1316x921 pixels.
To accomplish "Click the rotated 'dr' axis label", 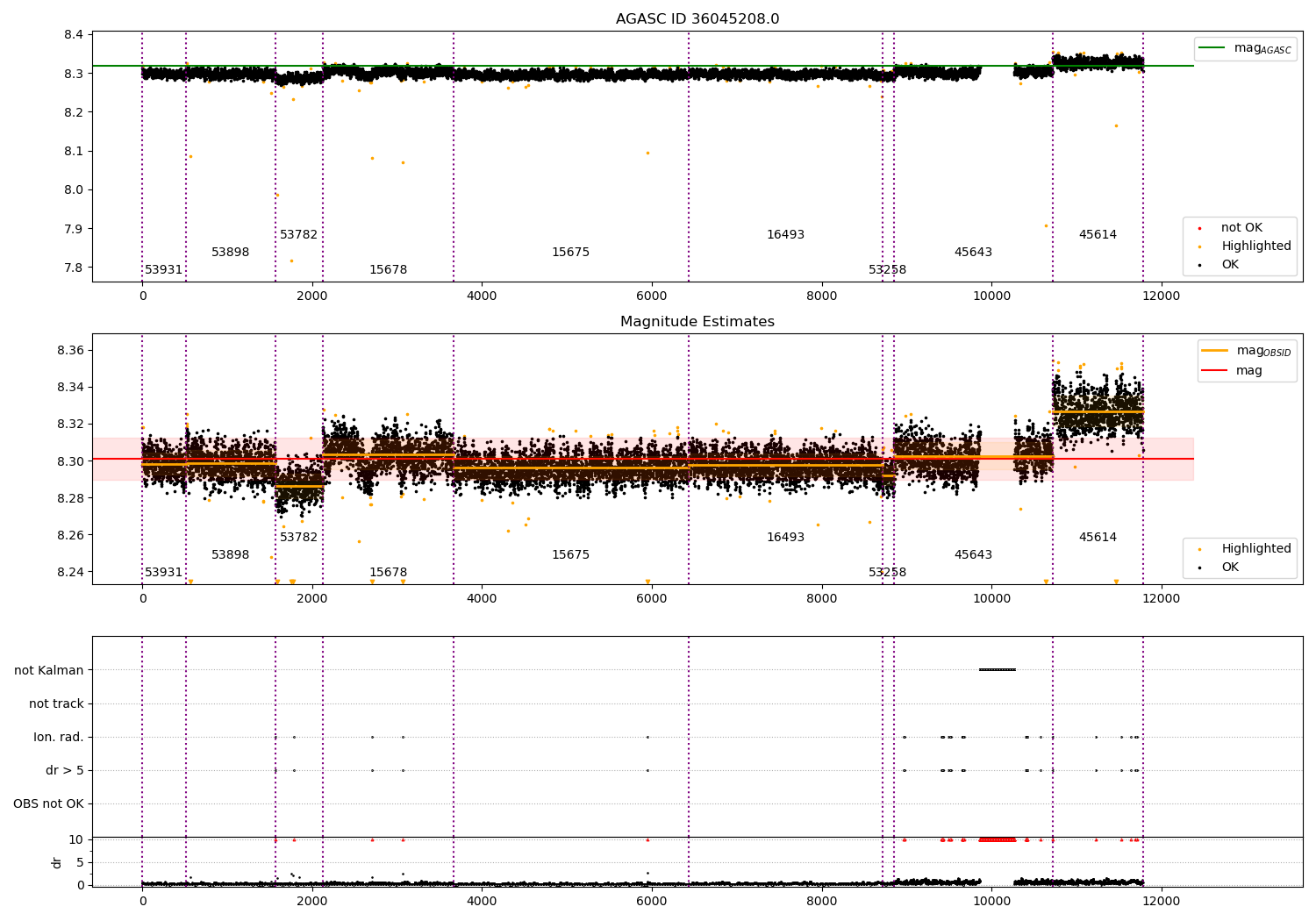I will pos(57,862).
